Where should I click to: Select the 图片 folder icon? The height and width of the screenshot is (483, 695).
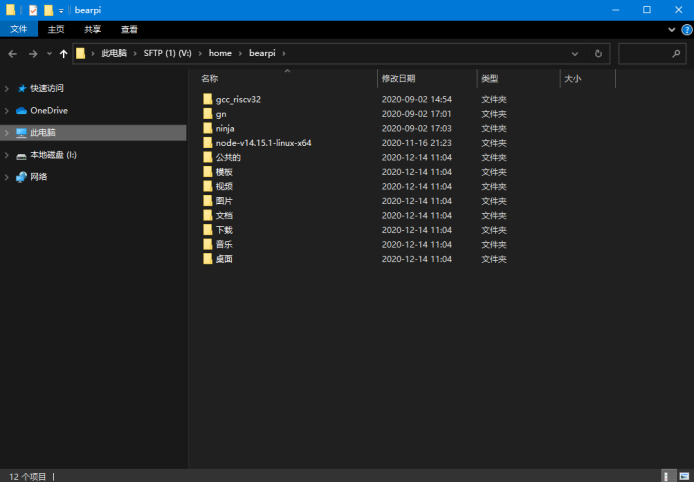click(207, 201)
